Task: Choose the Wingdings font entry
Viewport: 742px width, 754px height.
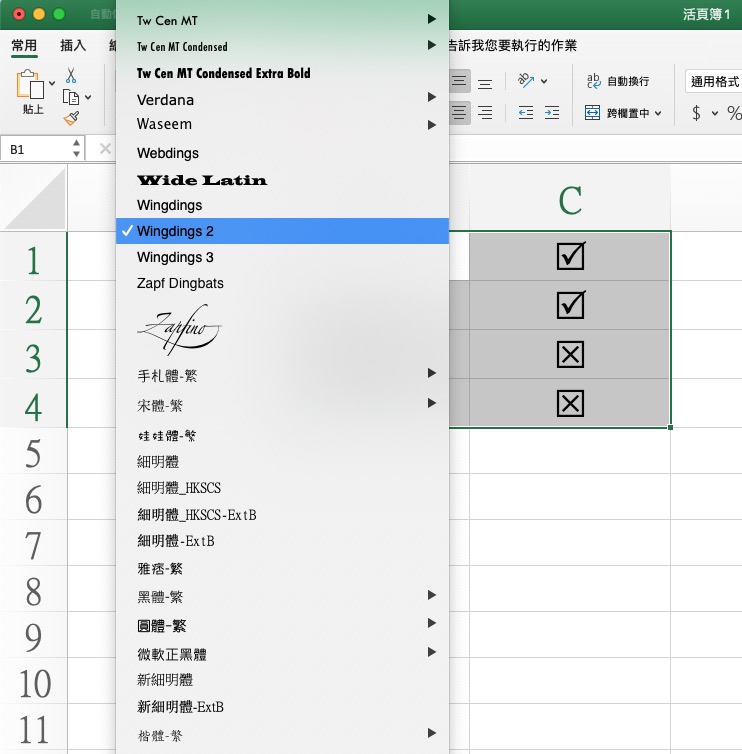Action: [x=282, y=205]
